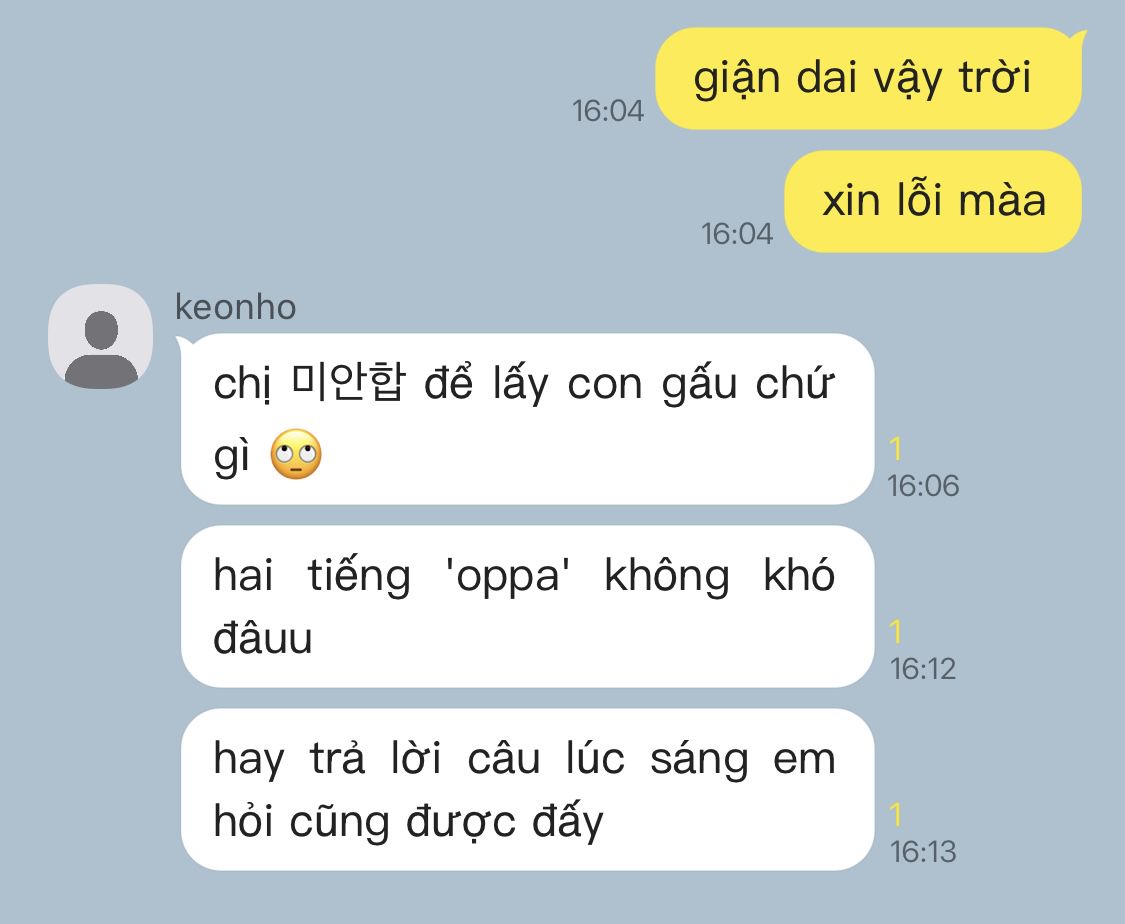This screenshot has width=1125, height=924.
Task: Tap the 16:12 timestamp
Action: click(x=923, y=669)
